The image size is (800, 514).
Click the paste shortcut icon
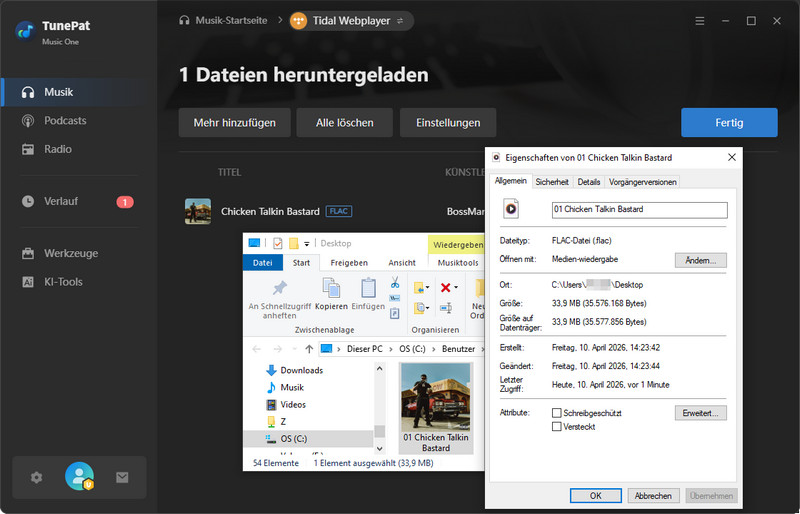[395, 313]
